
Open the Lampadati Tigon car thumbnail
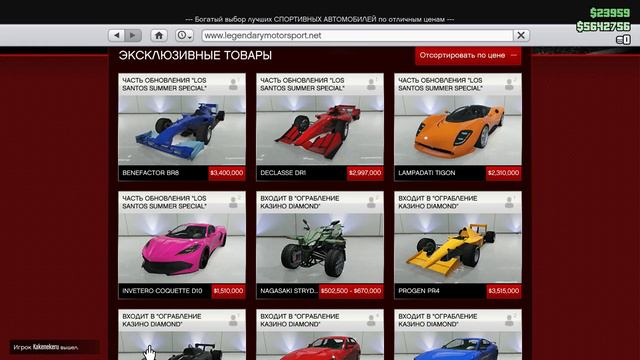click(458, 130)
